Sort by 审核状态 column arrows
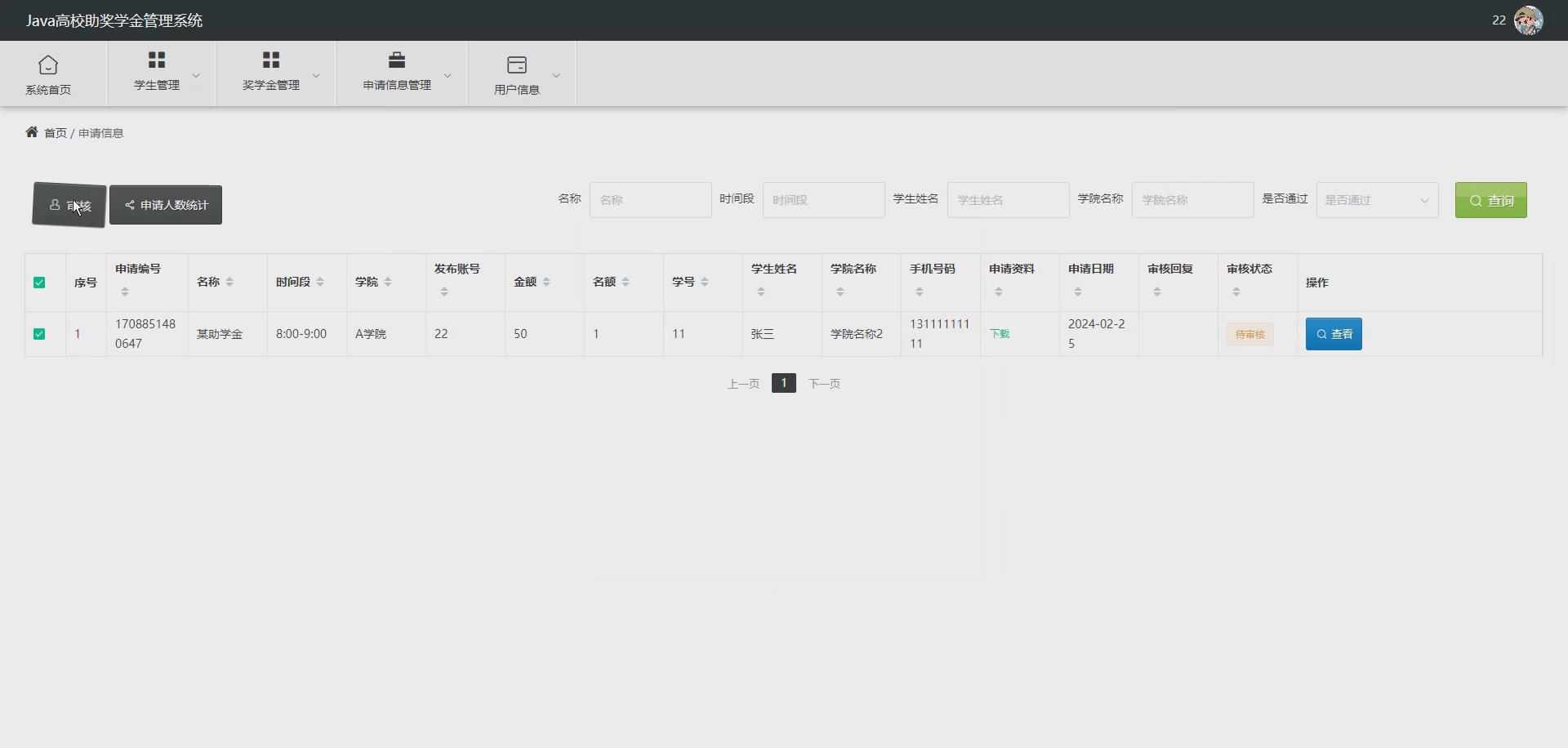1568x748 pixels. 1236,292
